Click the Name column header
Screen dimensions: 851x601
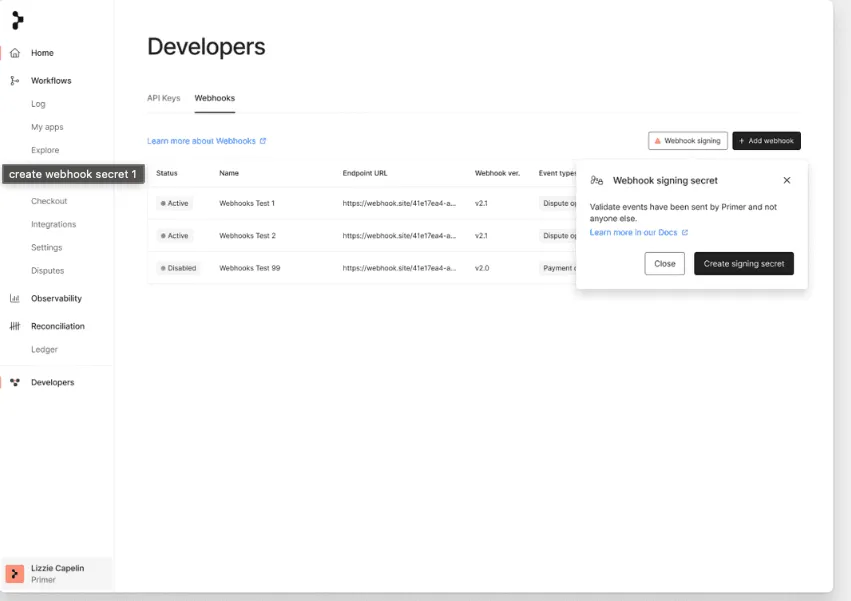[229, 173]
